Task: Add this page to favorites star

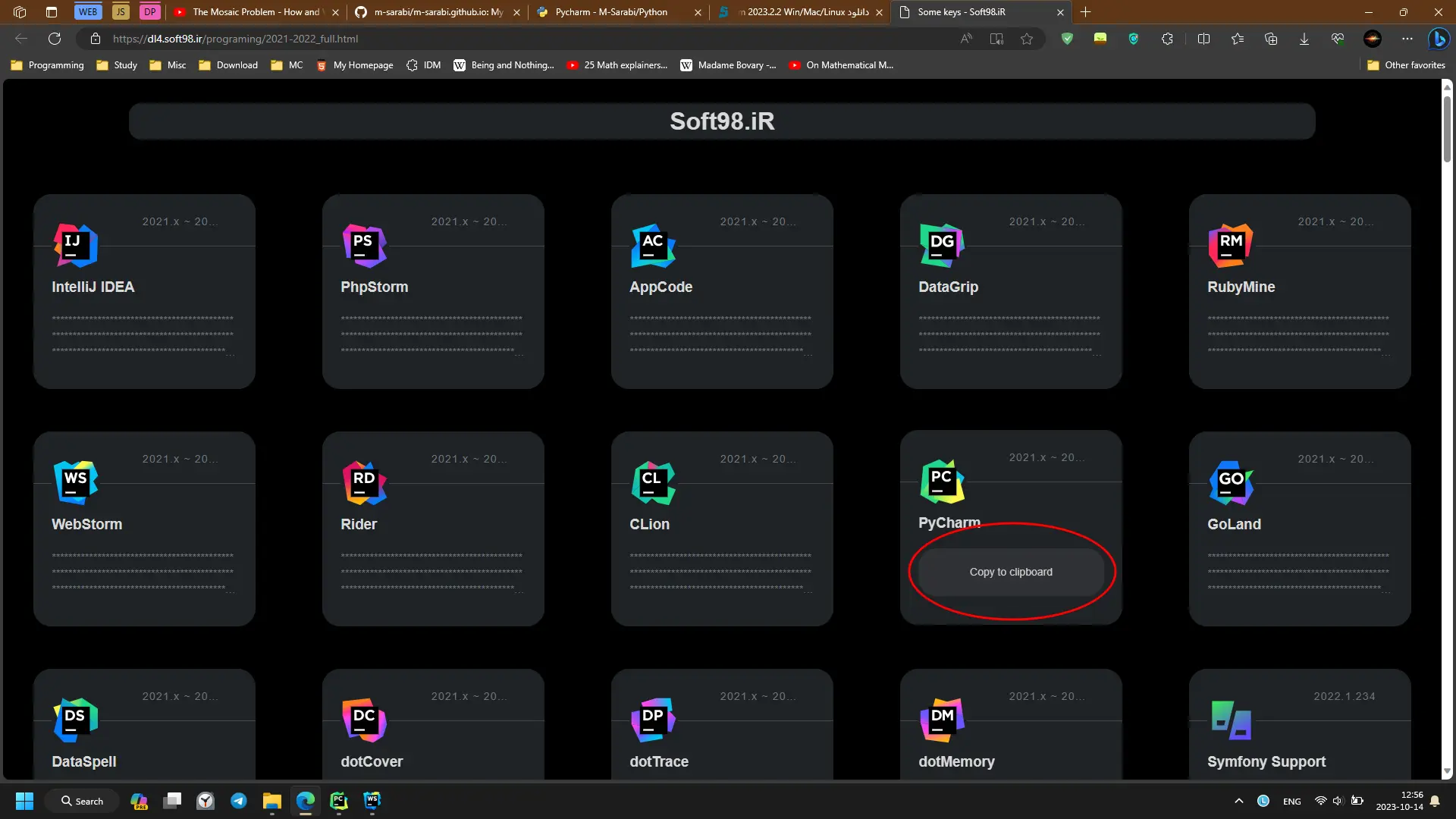Action: click(1026, 39)
